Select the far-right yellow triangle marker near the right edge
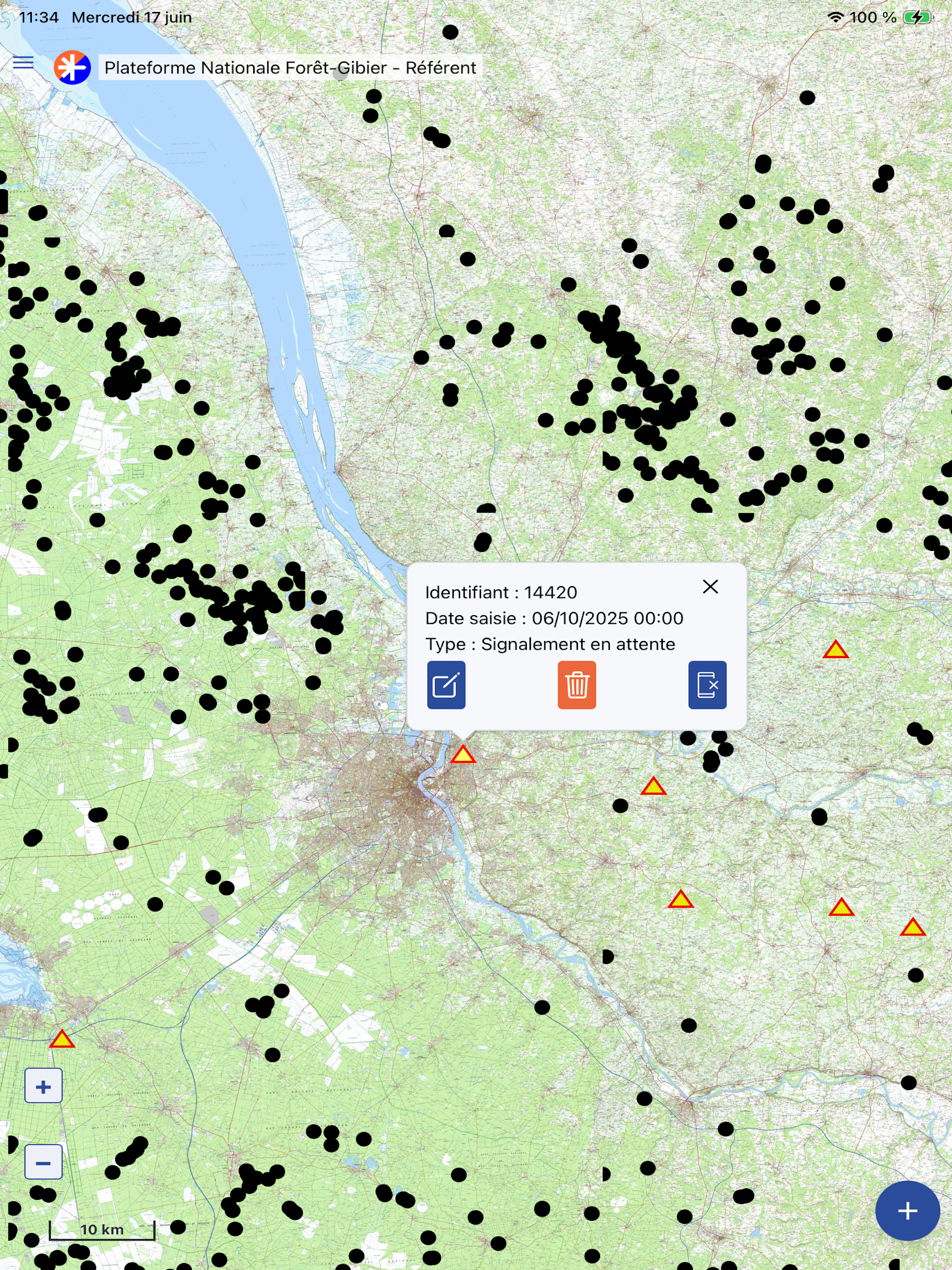Screen dimensions: 952x1270 912,927
